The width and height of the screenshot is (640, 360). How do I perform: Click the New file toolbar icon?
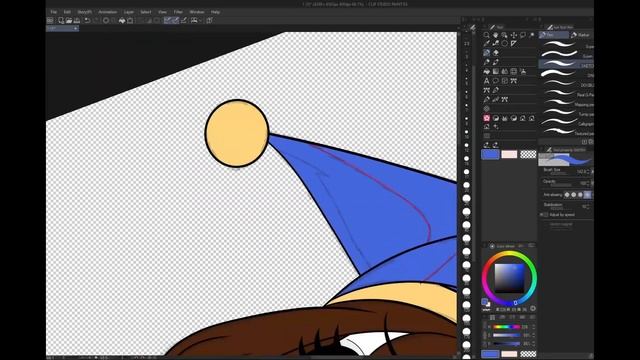[61, 20]
